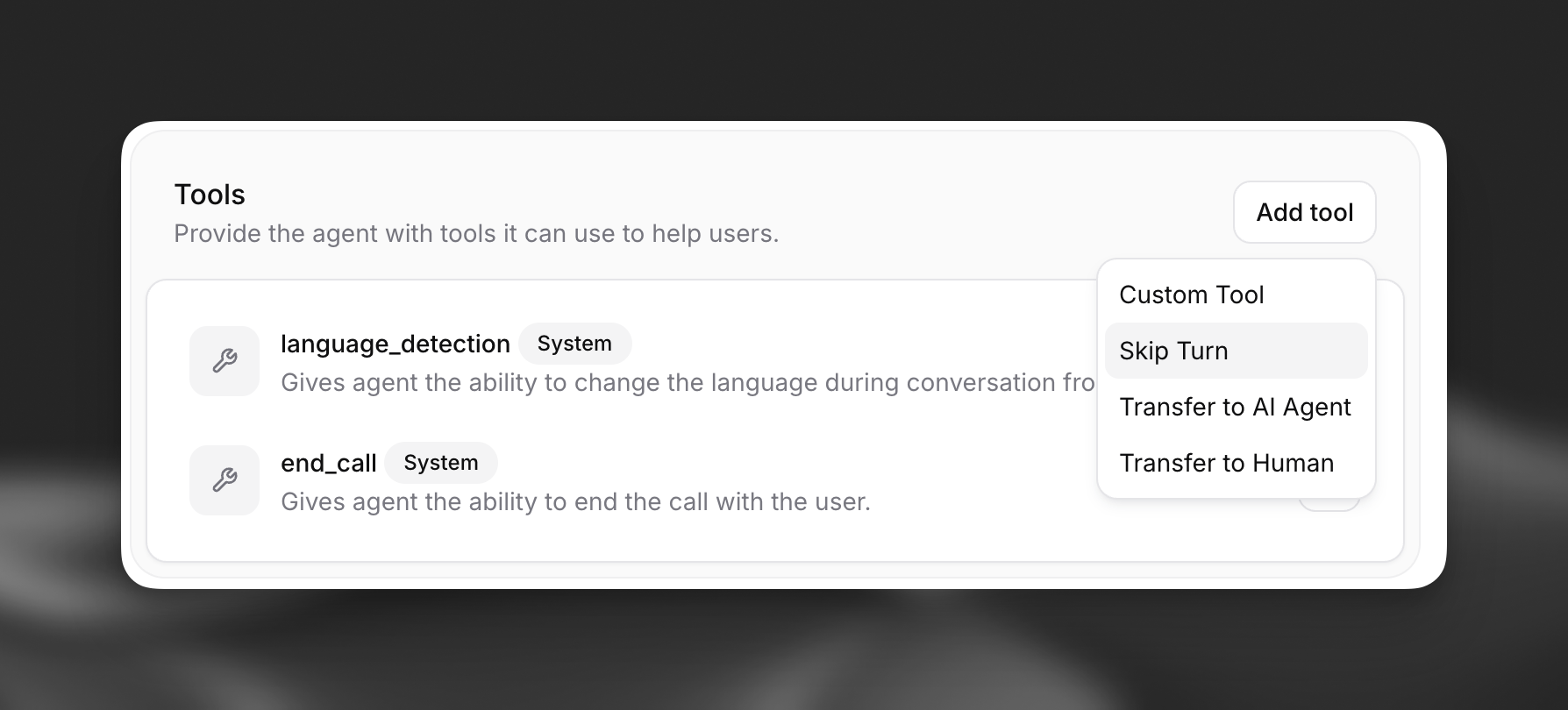Viewport: 1568px width, 710px height.
Task: Click the Add tool button
Action: tap(1304, 212)
